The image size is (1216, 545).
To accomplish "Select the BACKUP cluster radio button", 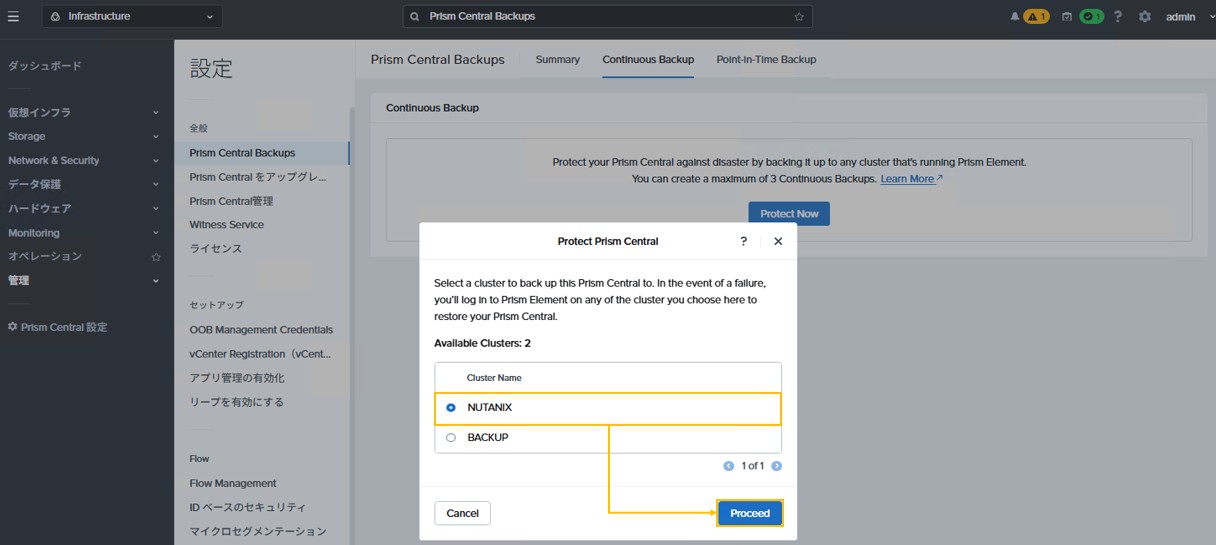I will [451, 438].
